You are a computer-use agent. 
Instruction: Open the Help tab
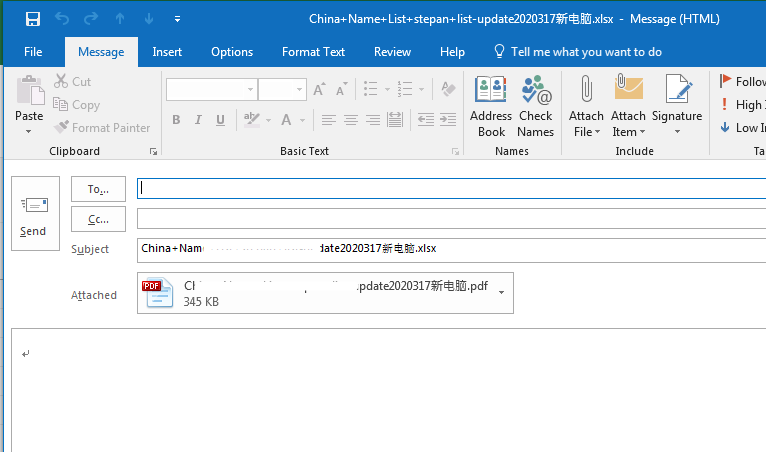pos(452,52)
